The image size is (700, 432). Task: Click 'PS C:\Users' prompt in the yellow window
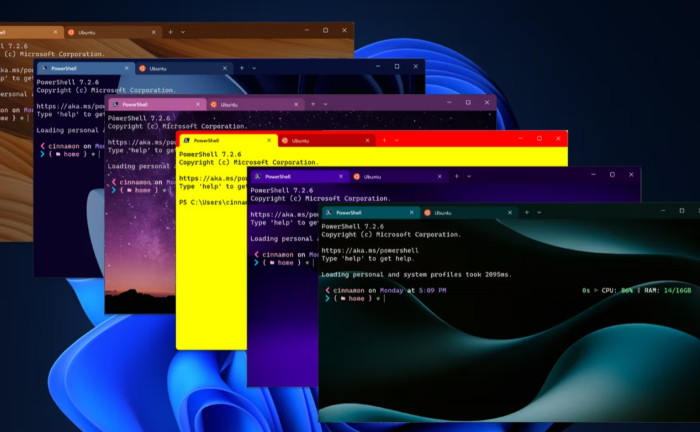tap(212, 203)
